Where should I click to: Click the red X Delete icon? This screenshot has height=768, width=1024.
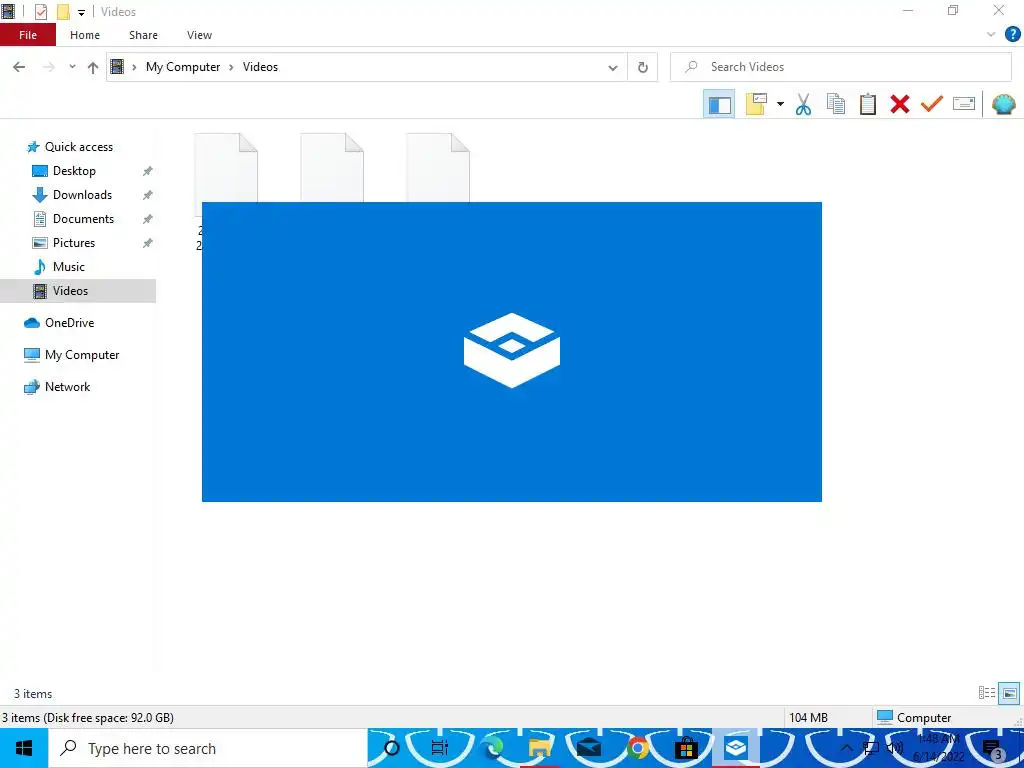pos(899,104)
